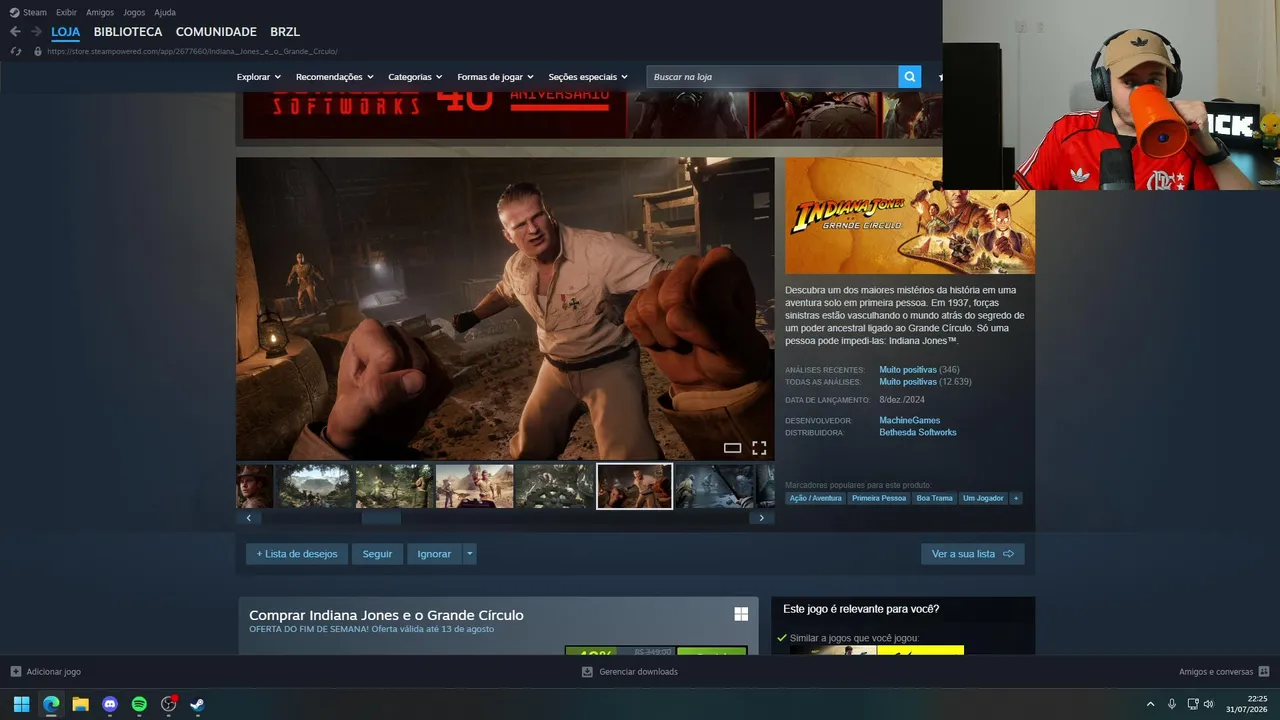Toggle theater mode on the screenshot viewer
The image size is (1280, 720).
point(732,448)
